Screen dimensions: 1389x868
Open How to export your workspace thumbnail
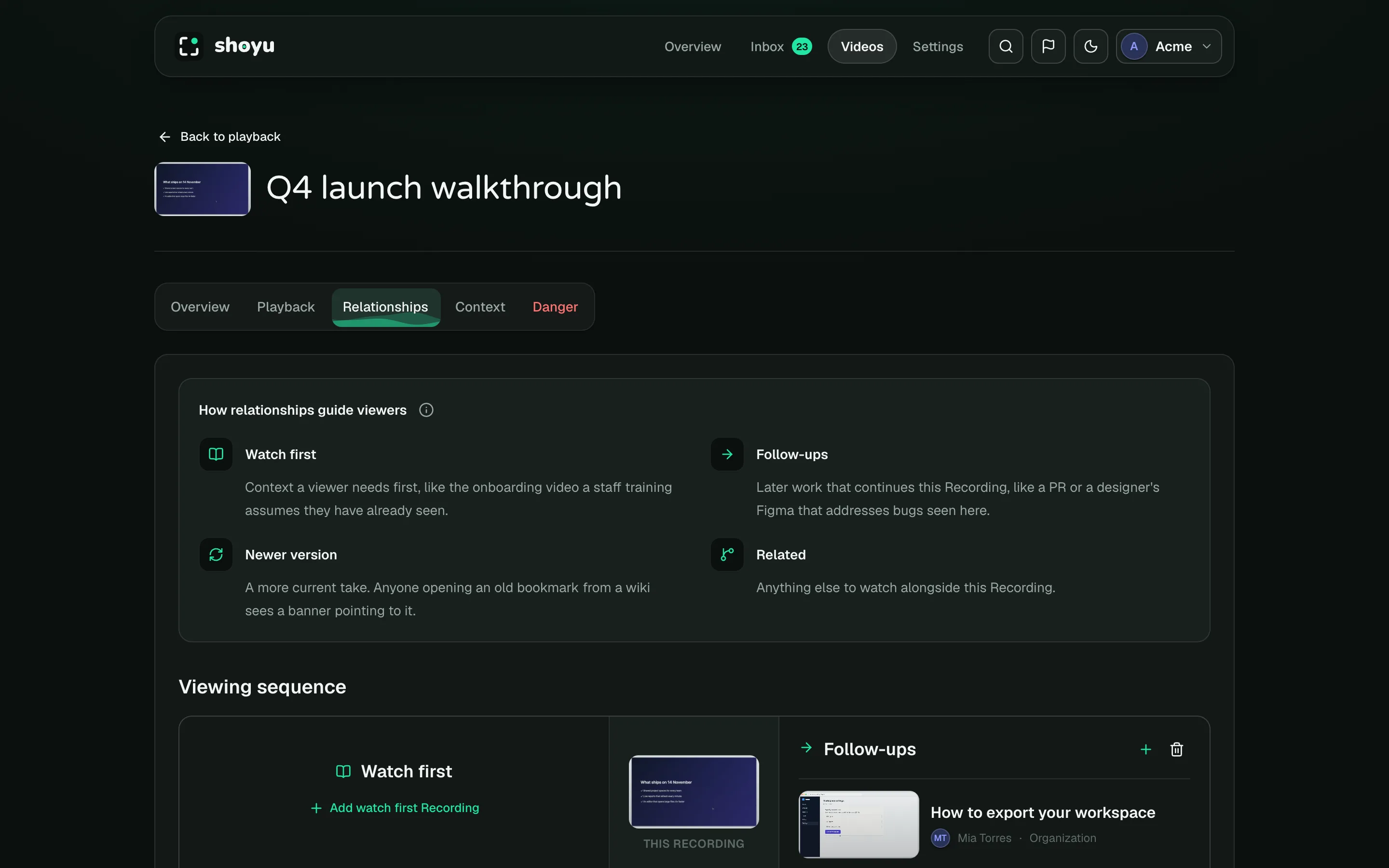tap(858, 825)
